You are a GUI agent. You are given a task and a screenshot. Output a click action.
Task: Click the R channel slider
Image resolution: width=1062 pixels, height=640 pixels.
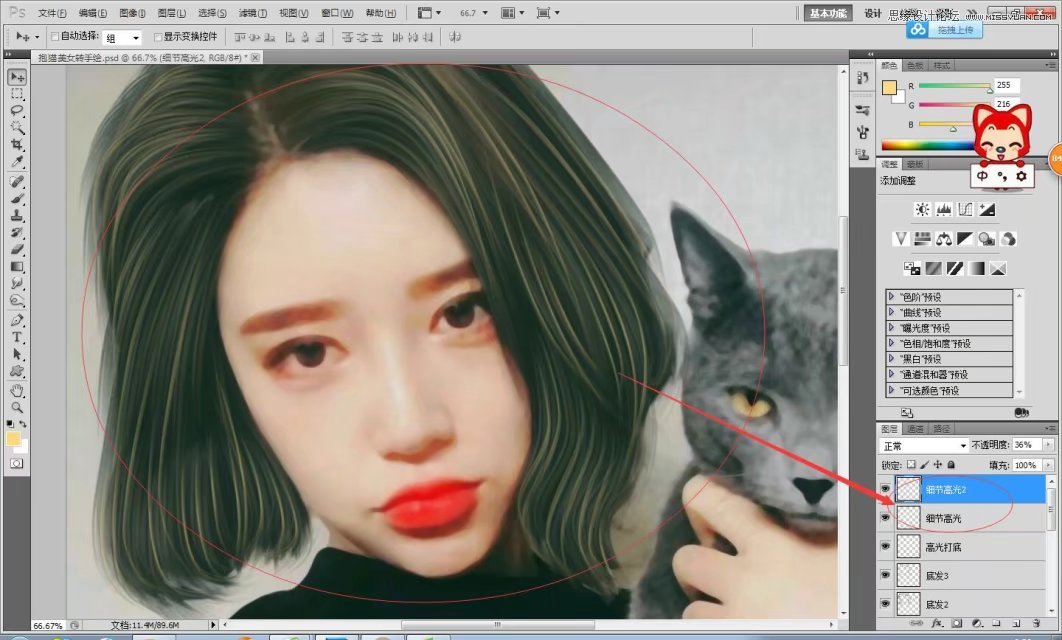(954, 86)
